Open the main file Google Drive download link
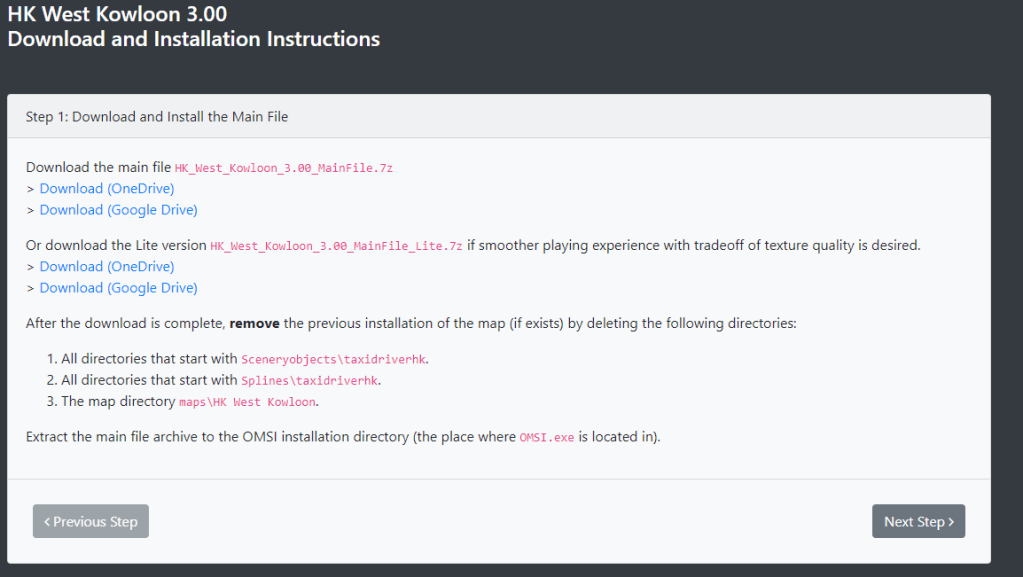 [118, 210]
